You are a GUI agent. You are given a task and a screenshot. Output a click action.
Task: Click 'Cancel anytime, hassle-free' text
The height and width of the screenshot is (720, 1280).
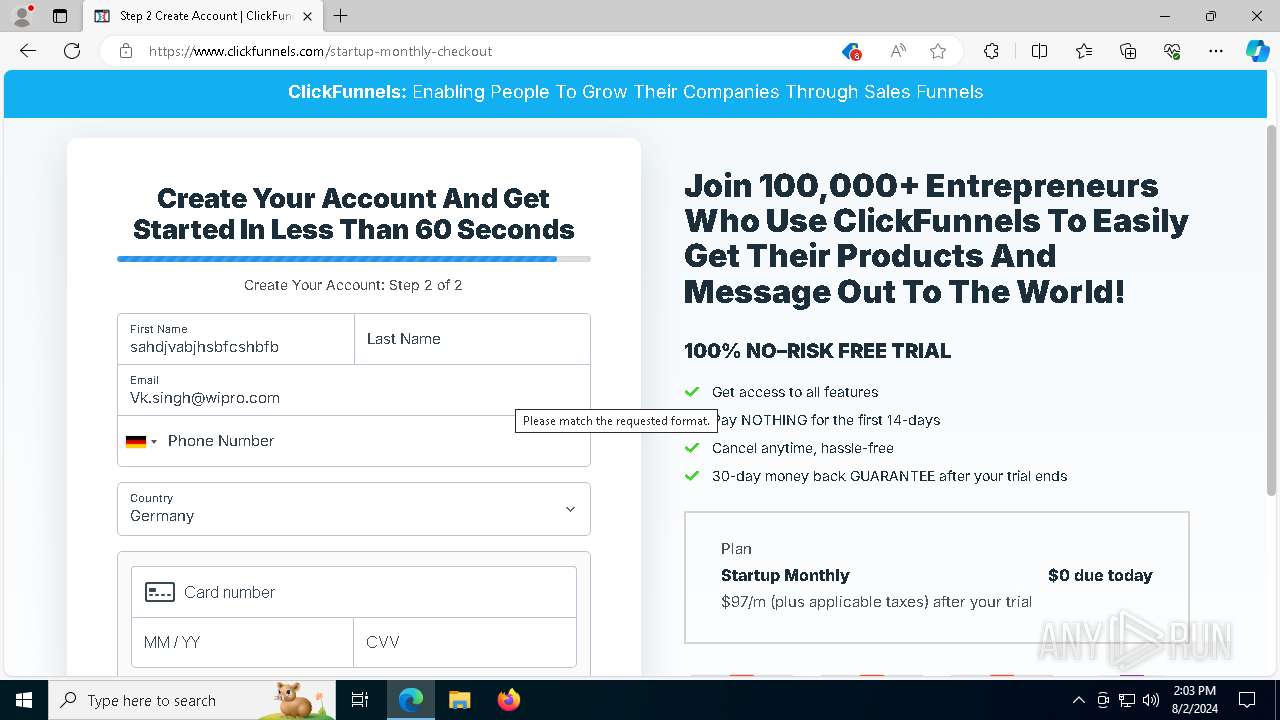coord(803,448)
